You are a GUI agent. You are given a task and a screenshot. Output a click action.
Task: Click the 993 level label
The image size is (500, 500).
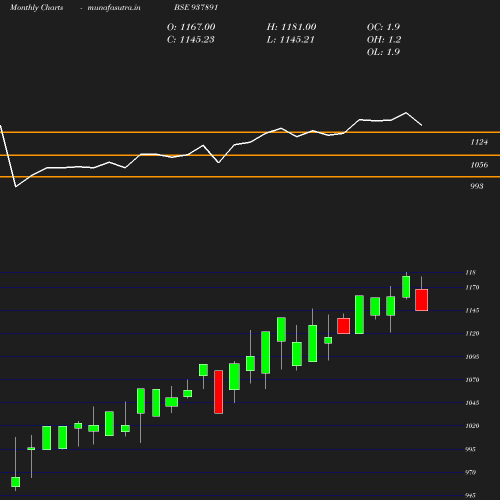(x=477, y=186)
